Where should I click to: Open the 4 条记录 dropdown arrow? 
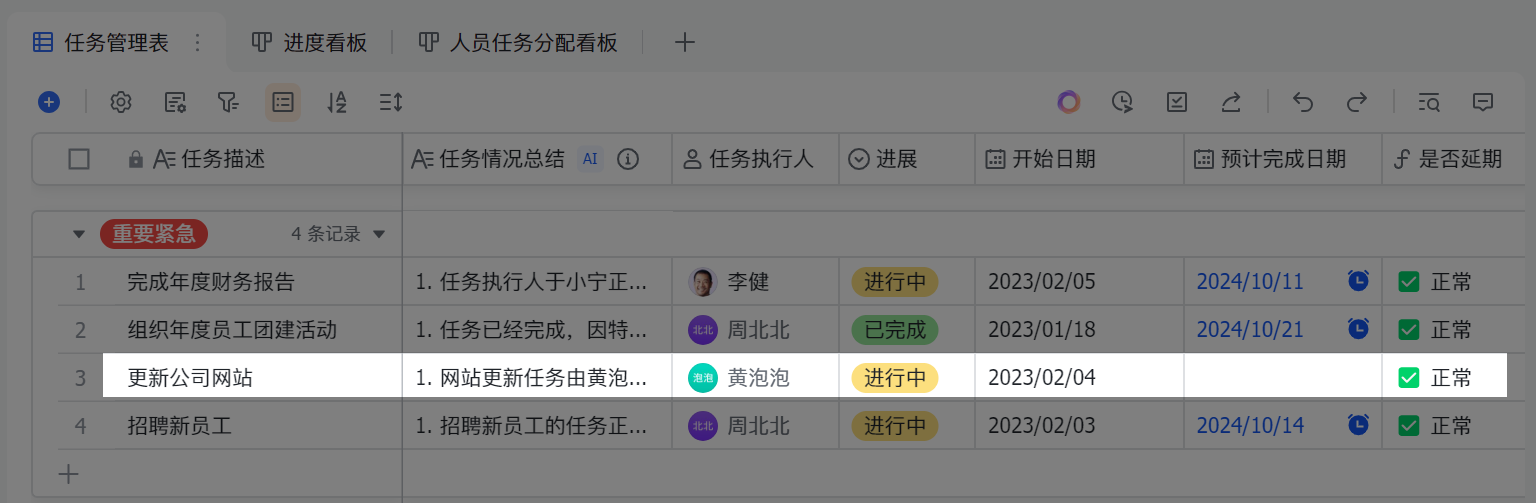379,235
